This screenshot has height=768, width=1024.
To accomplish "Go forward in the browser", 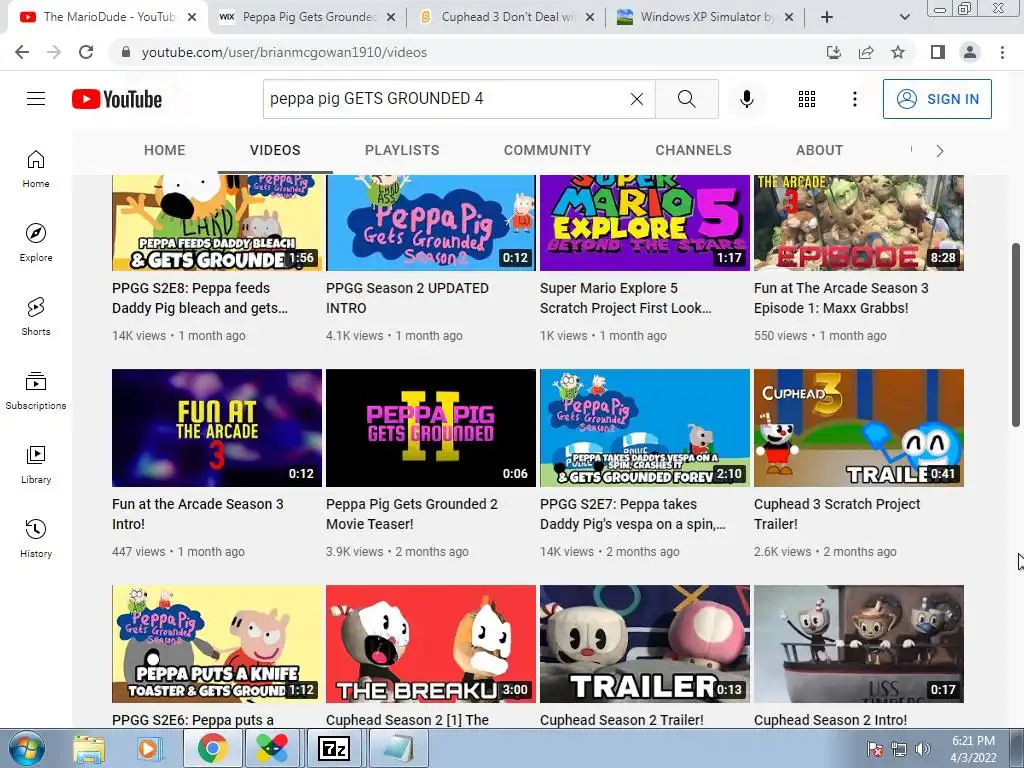I will pos(54,52).
